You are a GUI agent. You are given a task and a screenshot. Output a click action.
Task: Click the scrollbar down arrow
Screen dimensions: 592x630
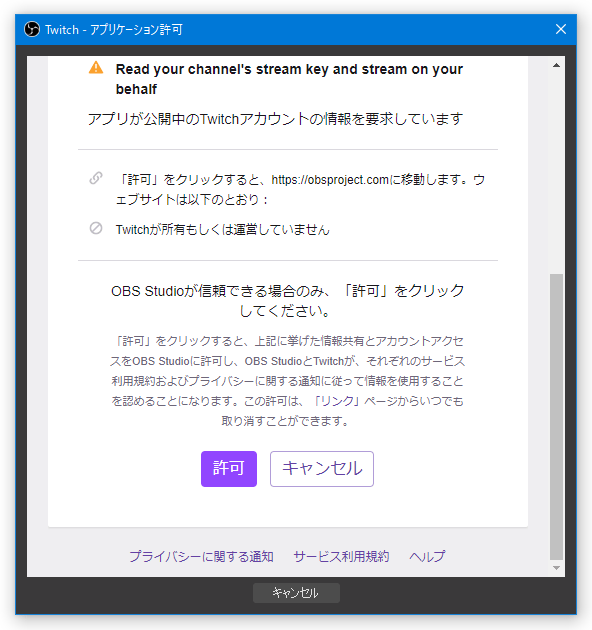pos(557,568)
